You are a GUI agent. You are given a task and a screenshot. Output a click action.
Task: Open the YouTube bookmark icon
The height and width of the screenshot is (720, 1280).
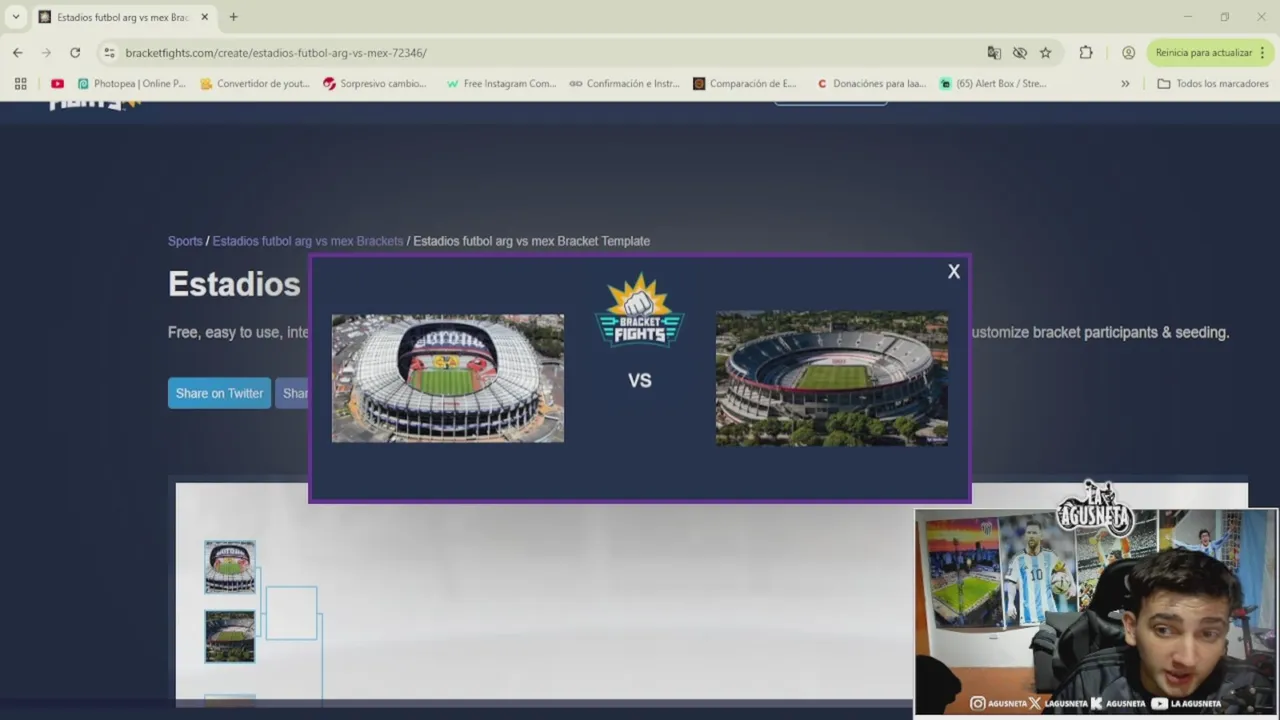click(57, 84)
